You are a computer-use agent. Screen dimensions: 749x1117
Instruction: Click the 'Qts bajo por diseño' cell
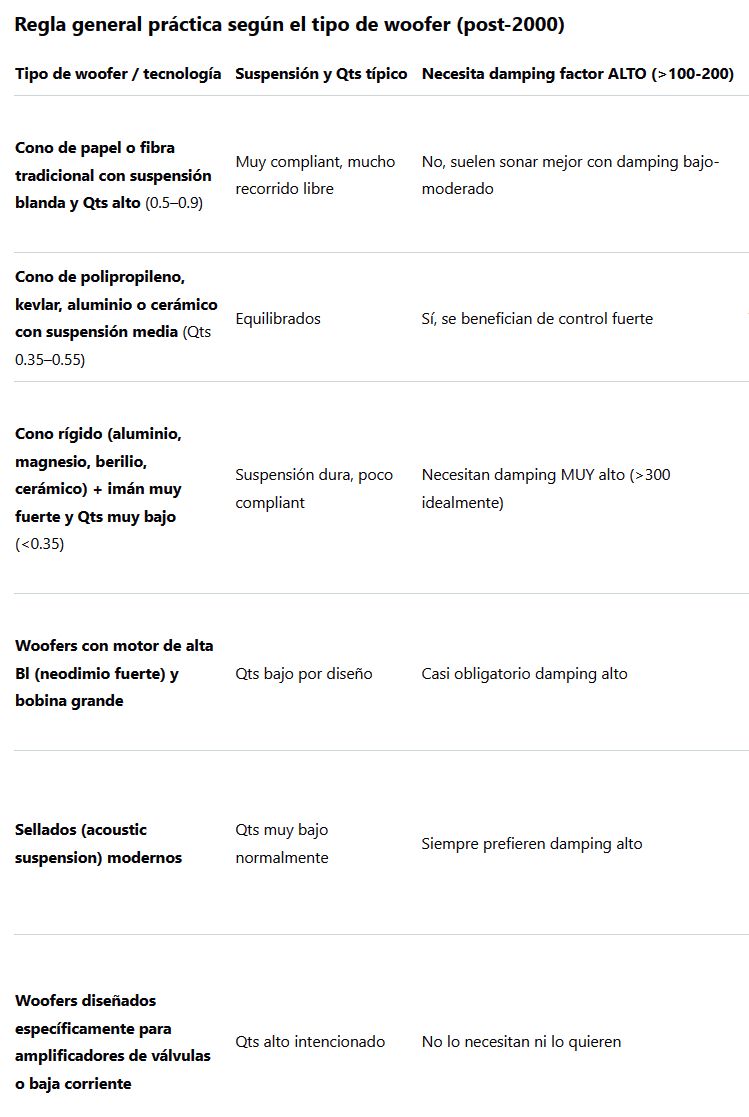pos(303,674)
